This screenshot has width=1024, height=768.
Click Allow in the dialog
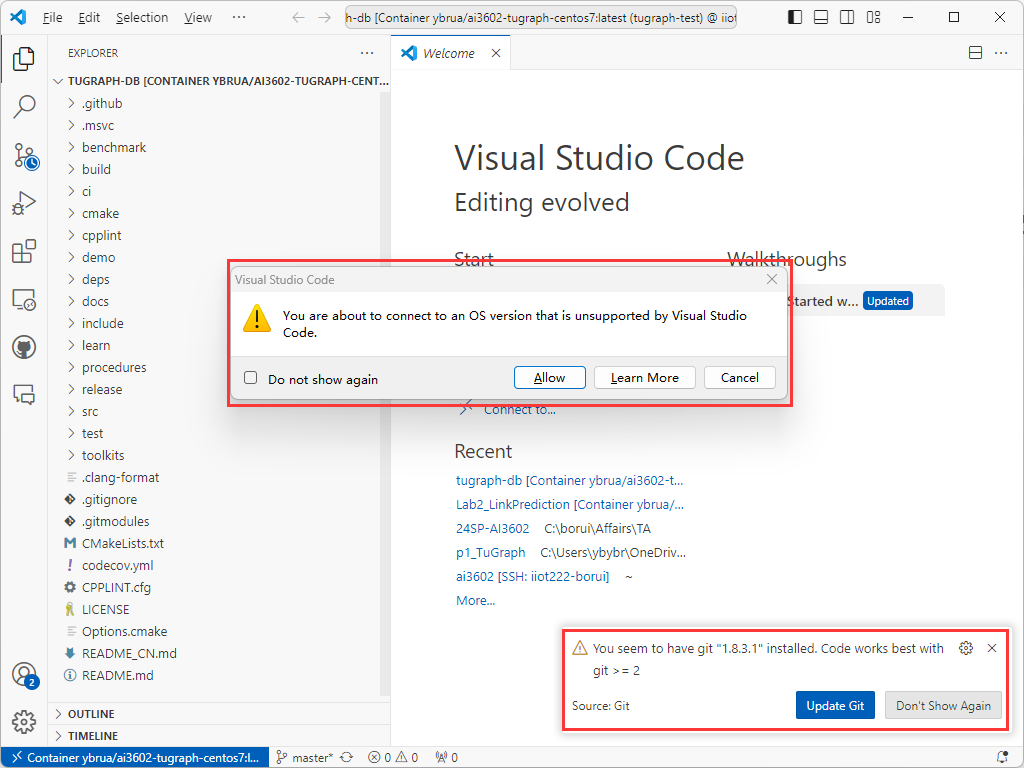549,377
